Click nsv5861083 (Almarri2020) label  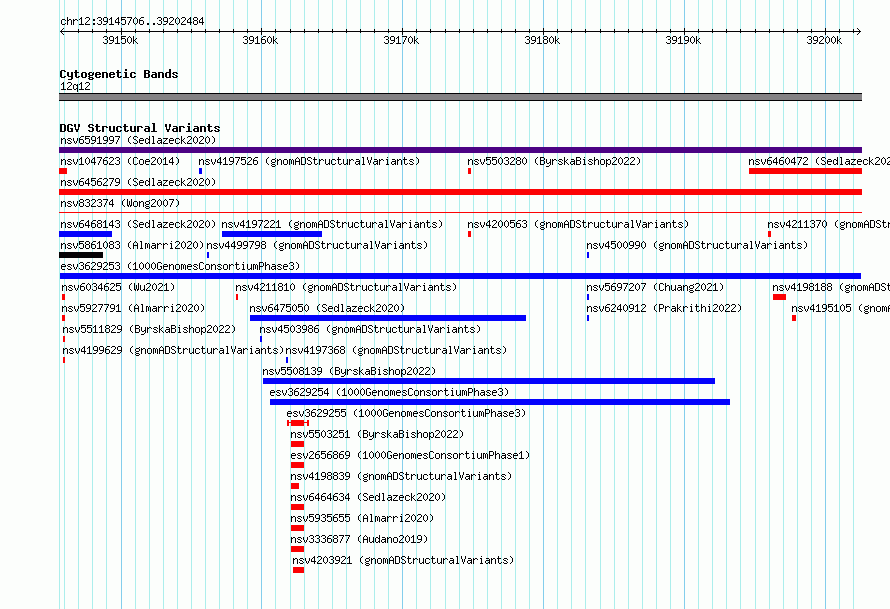132,245
